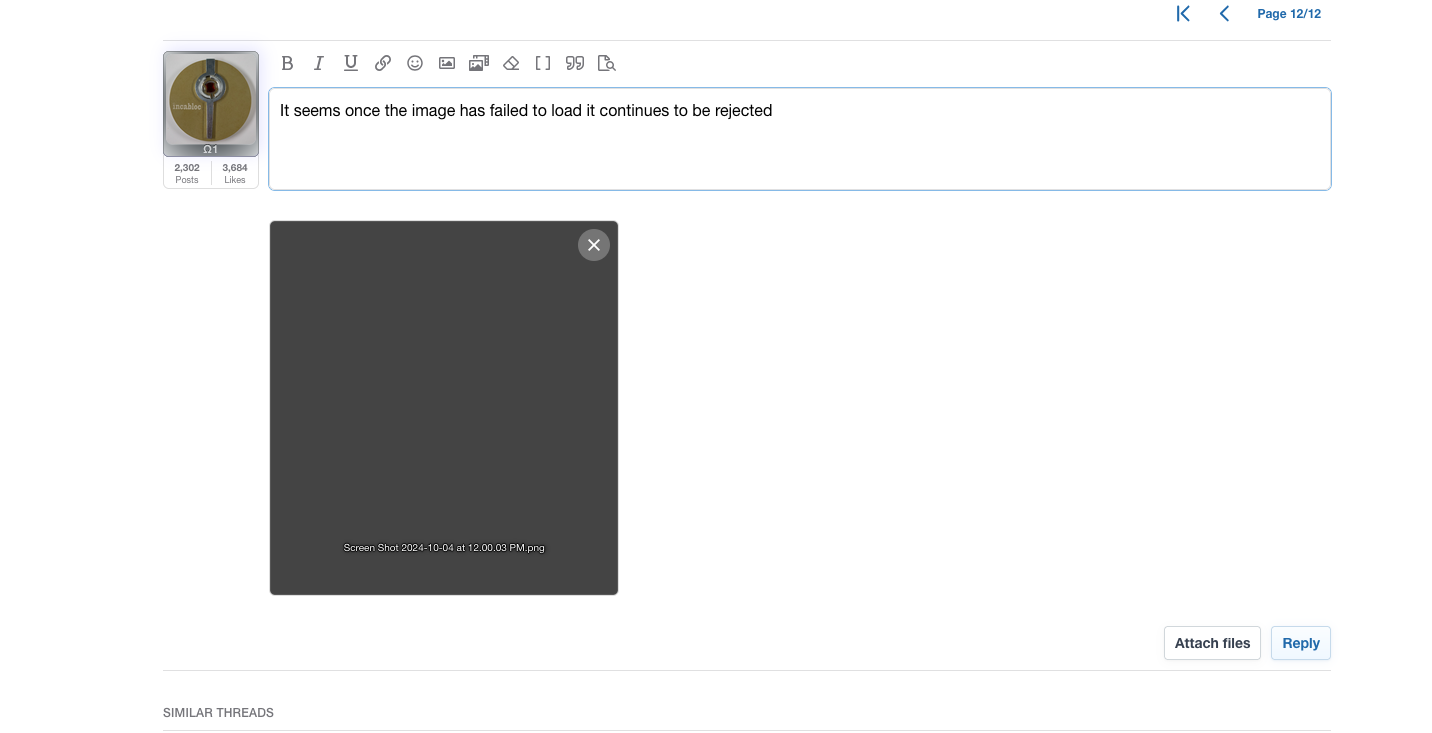The height and width of the screenshot is (733, 1432).
Task: Insert an image with the picture icon
Action: point(447,63)
